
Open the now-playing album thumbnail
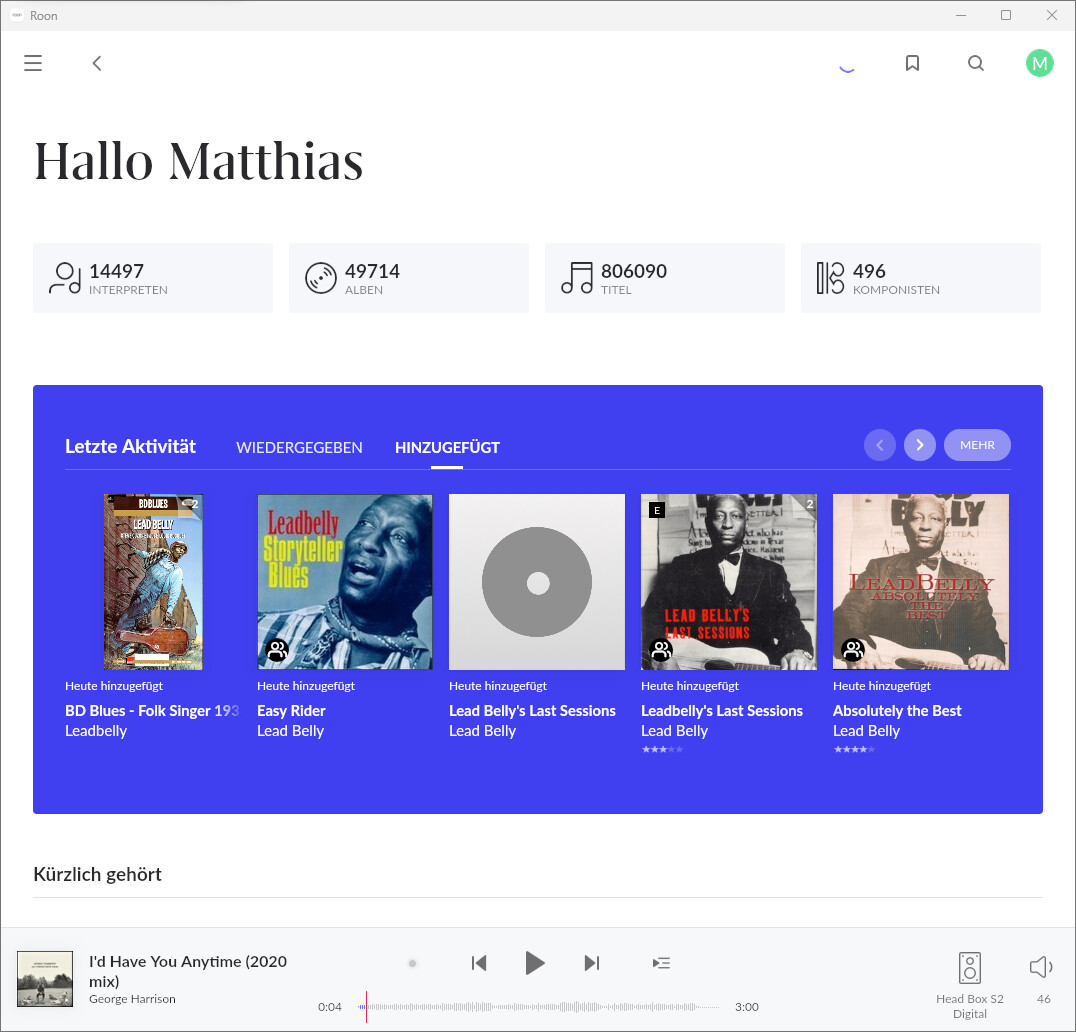click(x=45, y=979)
